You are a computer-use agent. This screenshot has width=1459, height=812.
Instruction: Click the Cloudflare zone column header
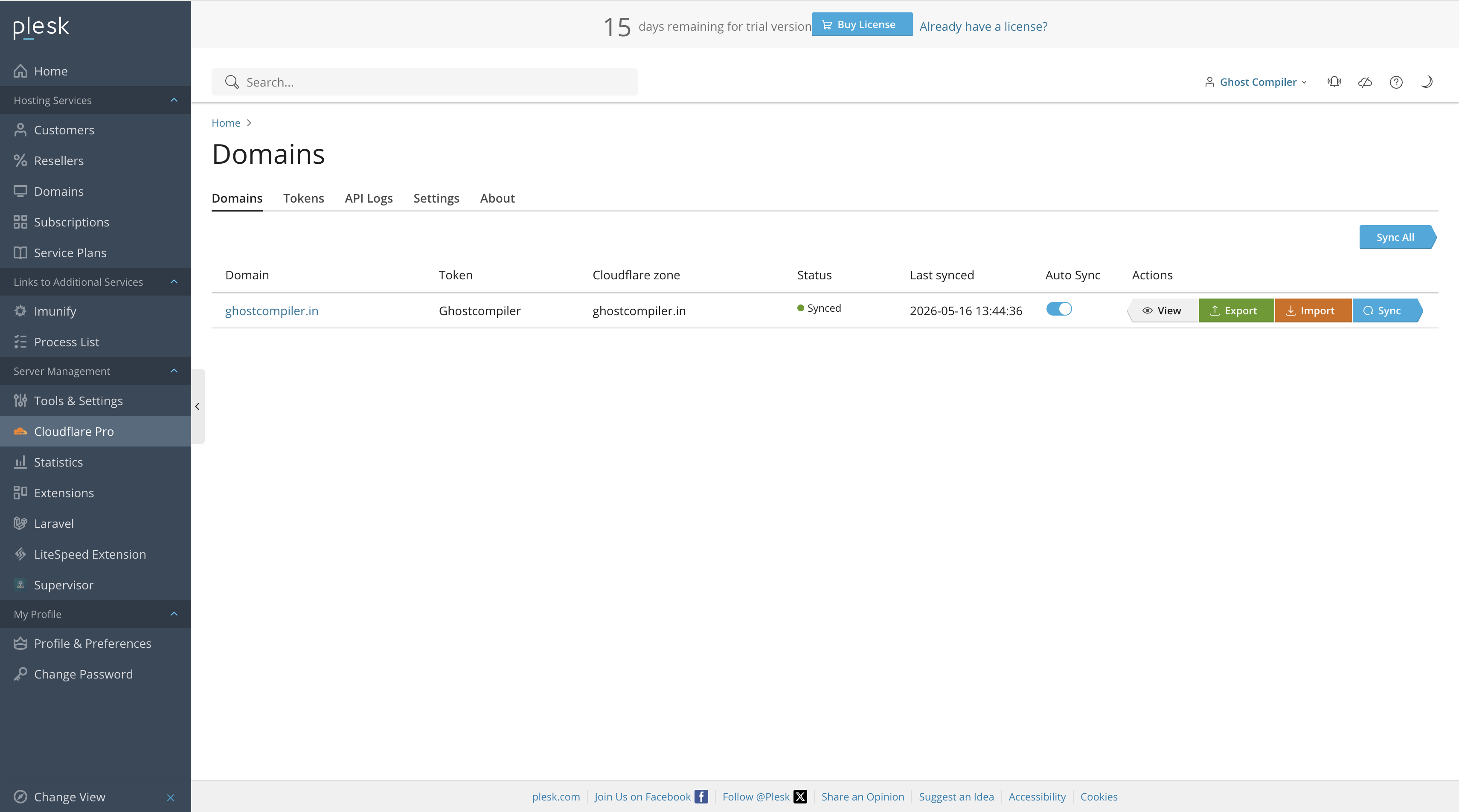click(636, 275)
